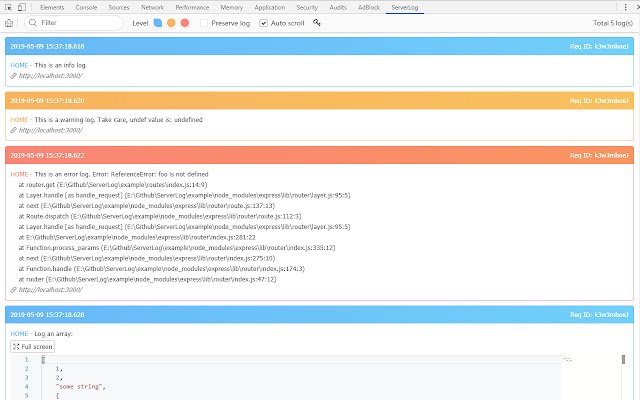Click the 'at Function.process_params' stack line
This screenshot has width=640, height=400.
tap(177, 248)
